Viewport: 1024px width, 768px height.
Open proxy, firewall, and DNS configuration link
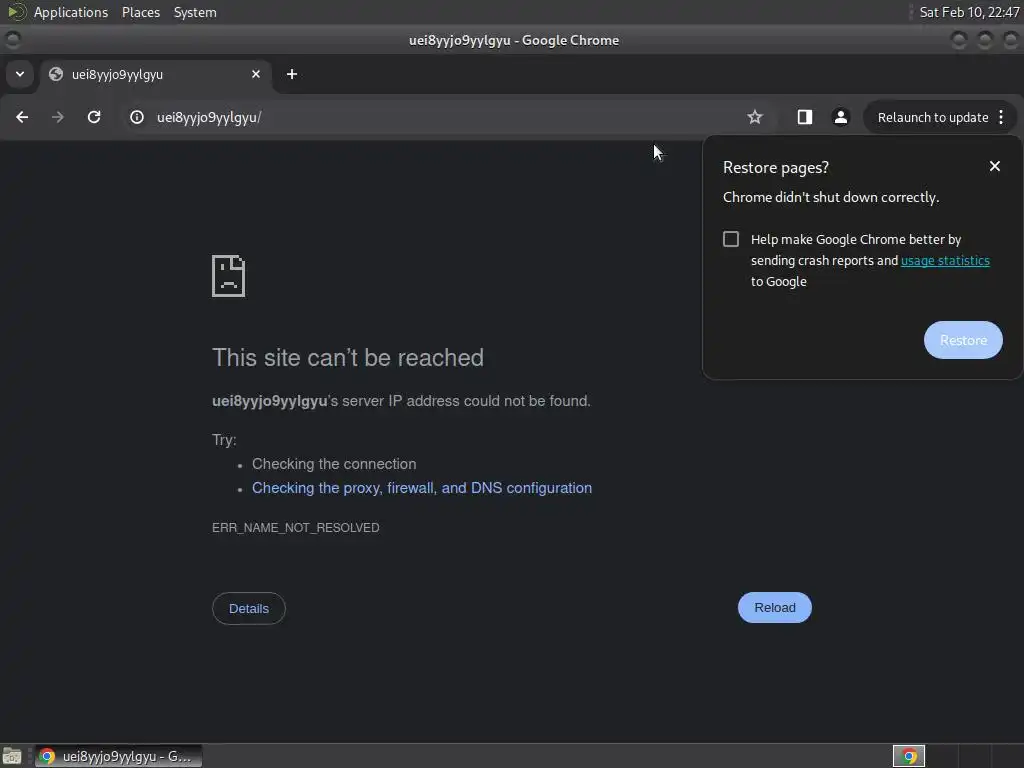pyautogui.click(x=422, y=488)
